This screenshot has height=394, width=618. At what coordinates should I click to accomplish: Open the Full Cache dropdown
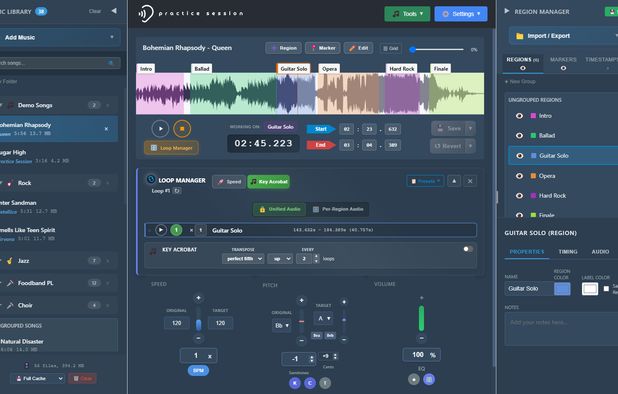(x=37, y=378)
